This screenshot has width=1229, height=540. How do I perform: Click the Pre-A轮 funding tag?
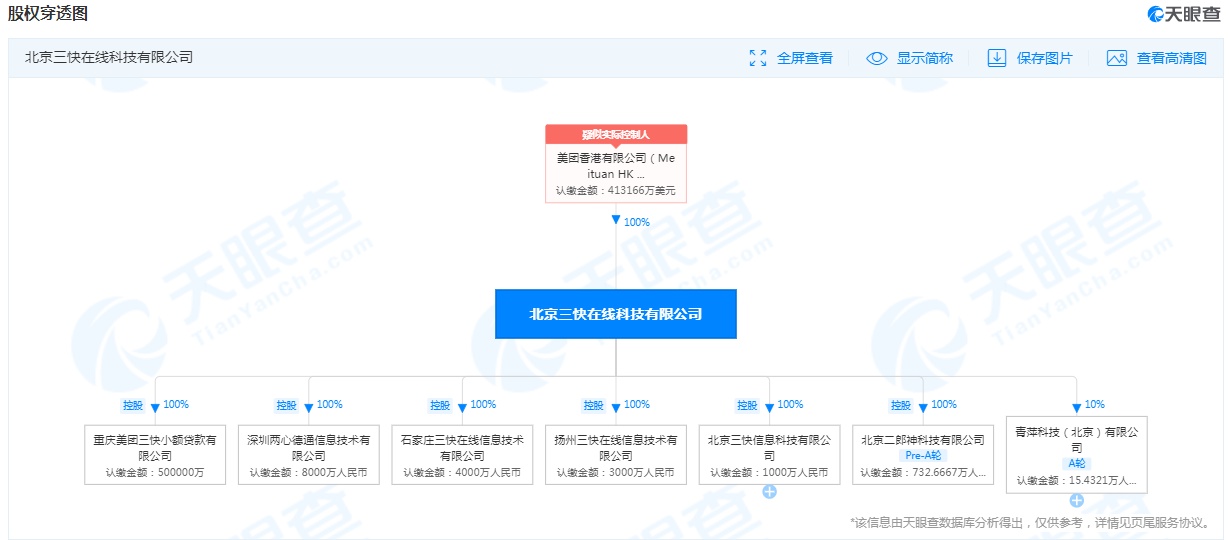coord(923,455)
